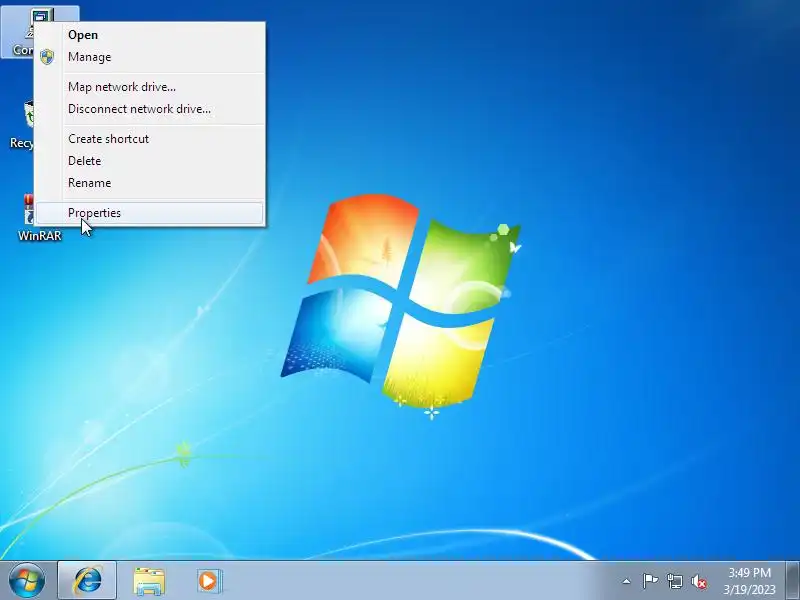Choose Delete from the context menu
Screen dimensions: 800x600
(x=149, y=161)
